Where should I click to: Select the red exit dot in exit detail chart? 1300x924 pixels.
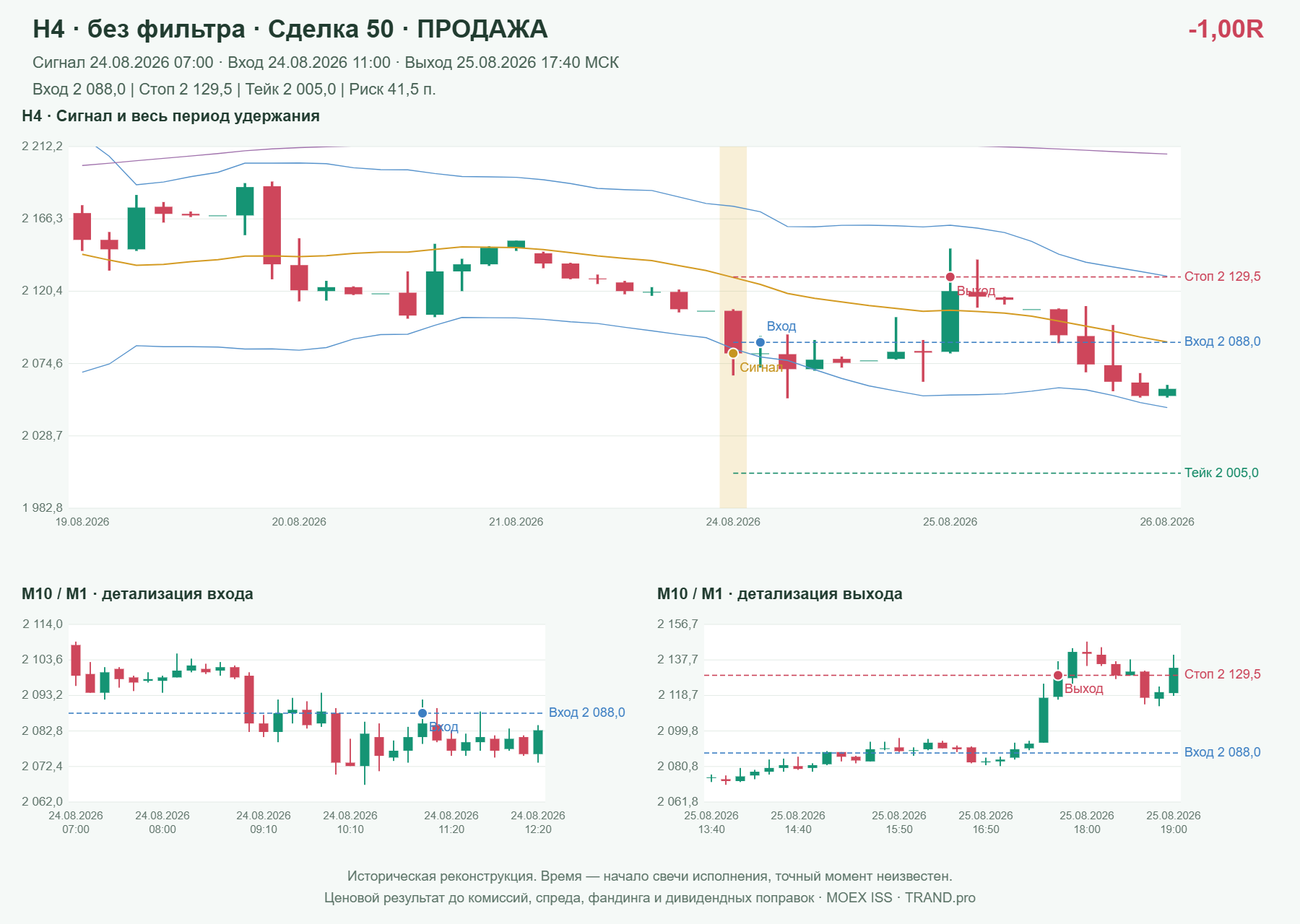pos(1058,676)
